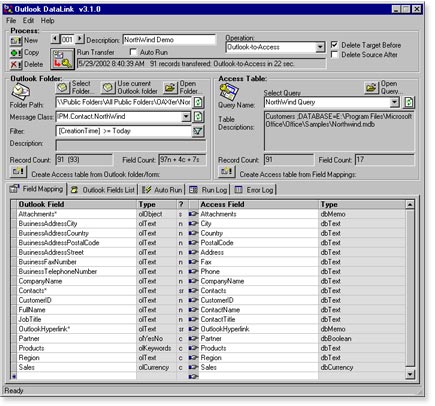The height and width of the screenshot is (406, 435).
Task: Expand the Query Name dropdown
Action: (x=395, y=102)
